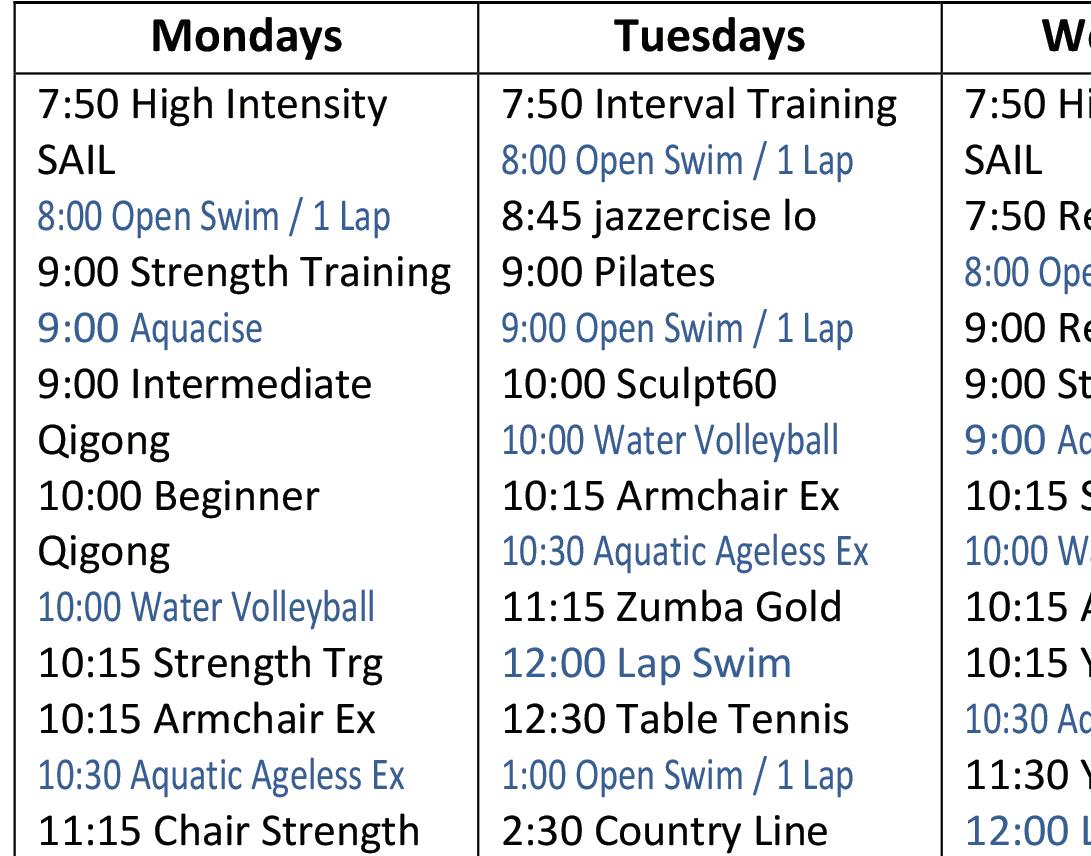Image resolution: width=1091 pixels, height=856 pixels.
Task: Select 11:15 Zumba Gold class
Action: coord(670,607)
